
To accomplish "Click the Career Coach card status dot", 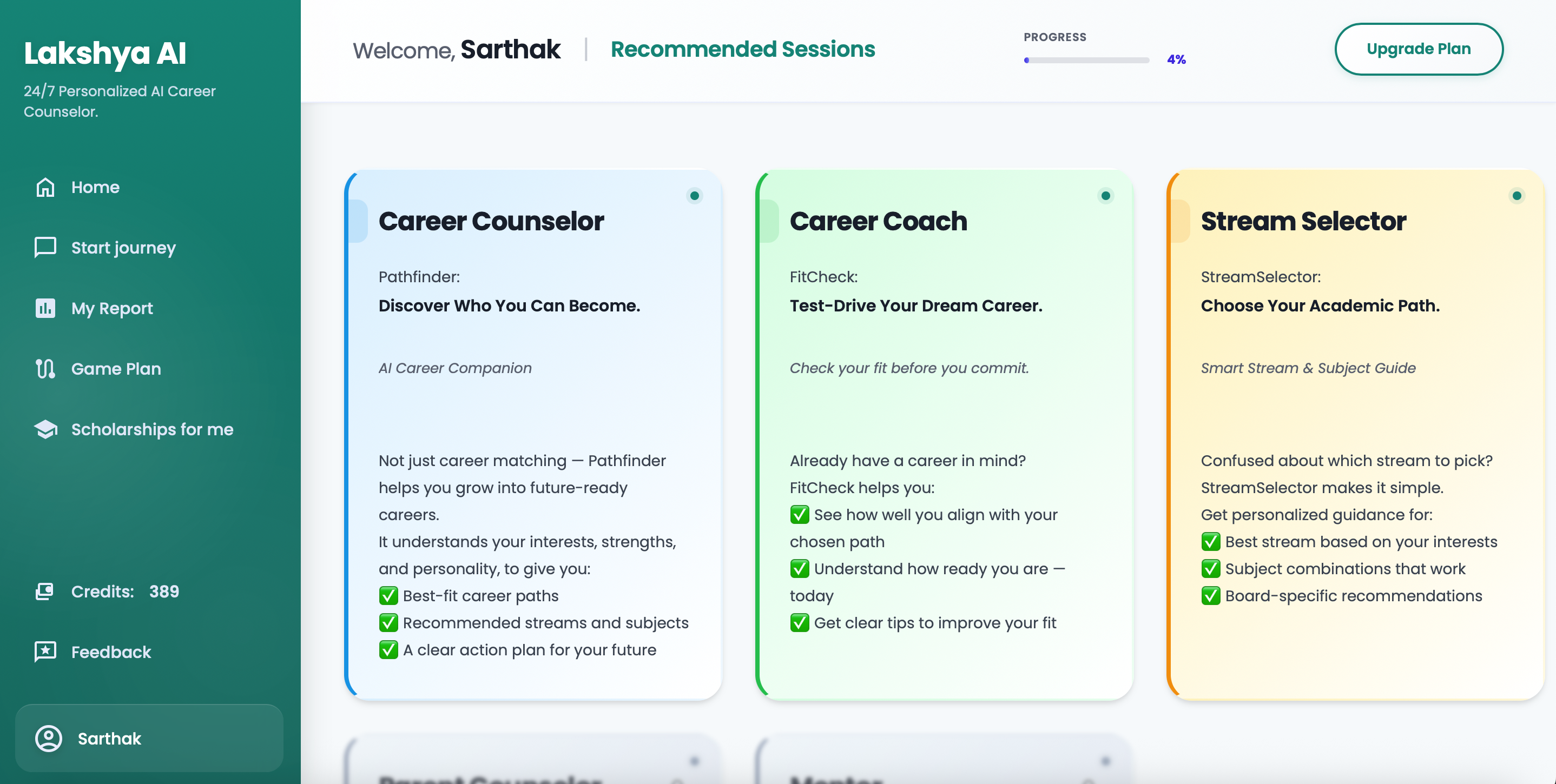I will click(x=1105, y=196).
